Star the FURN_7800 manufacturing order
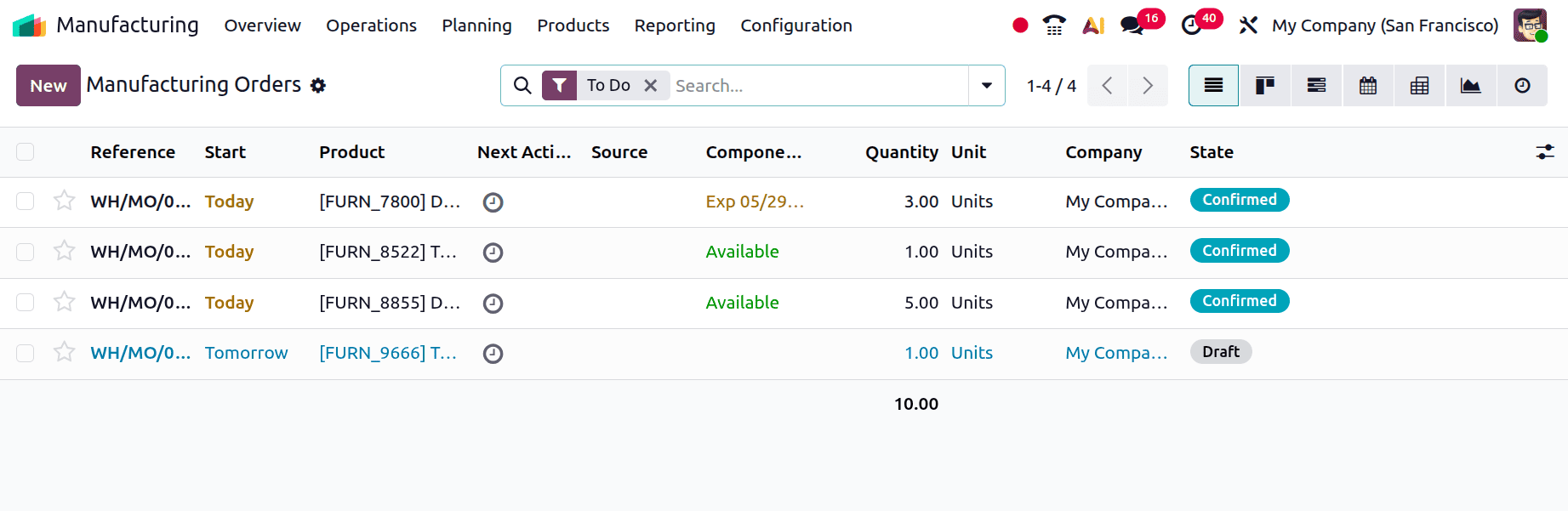1568x511 pixels. [x=64, y=201]
